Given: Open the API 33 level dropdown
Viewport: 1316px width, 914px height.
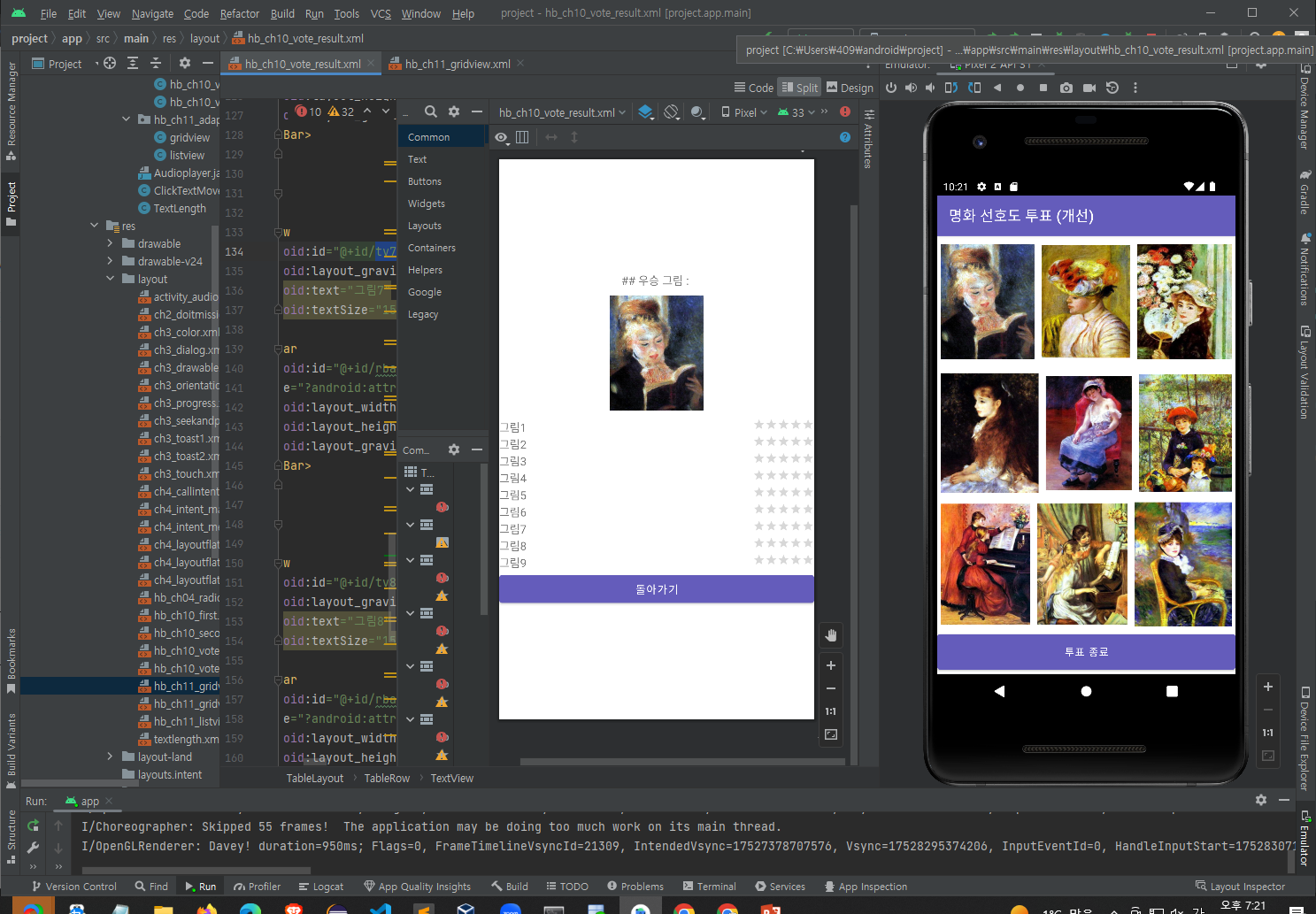Looking at the screenshot, I should [797, 112].
